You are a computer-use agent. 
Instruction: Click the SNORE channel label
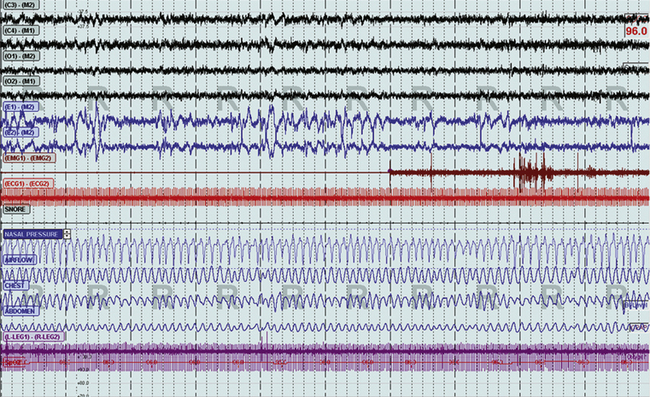[x=16, y=209]
